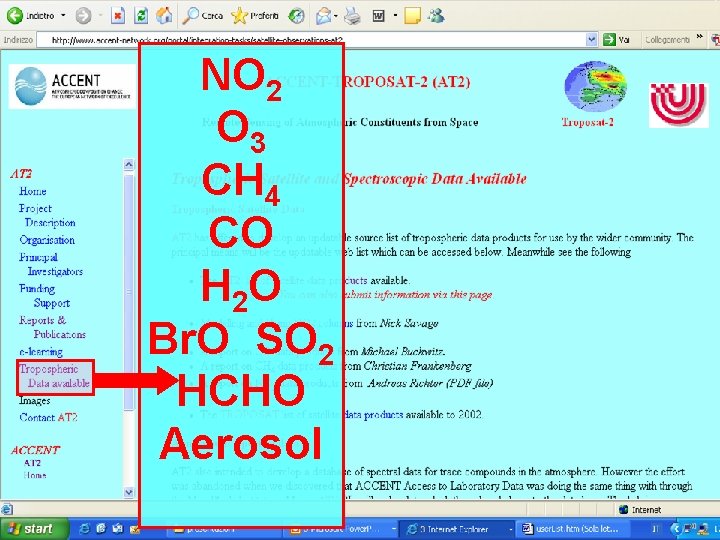This screenshot has height=540, width=720.
Task: Open the Funding Support sidebar link
Action: pos(44,296)
